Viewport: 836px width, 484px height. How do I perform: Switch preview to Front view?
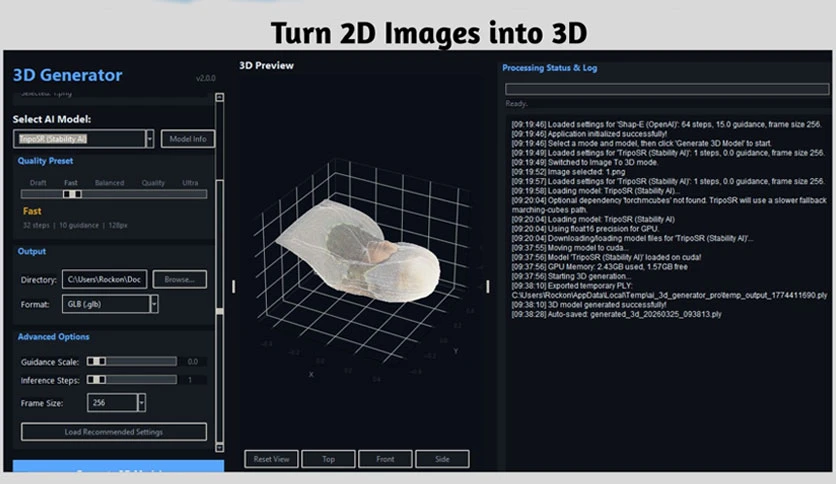pos(385,459)
